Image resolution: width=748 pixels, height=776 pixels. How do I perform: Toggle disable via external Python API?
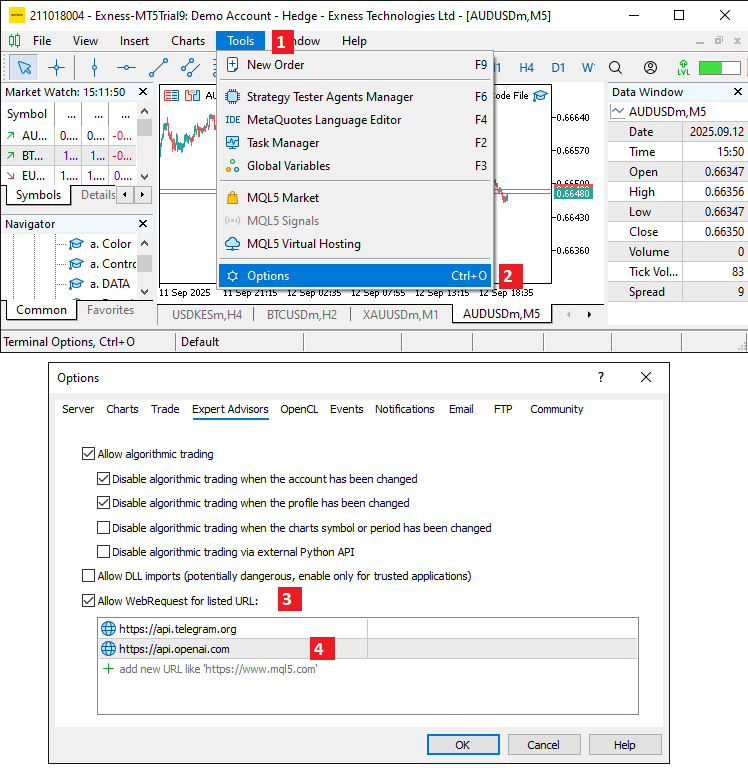click(x=103, y=551)
